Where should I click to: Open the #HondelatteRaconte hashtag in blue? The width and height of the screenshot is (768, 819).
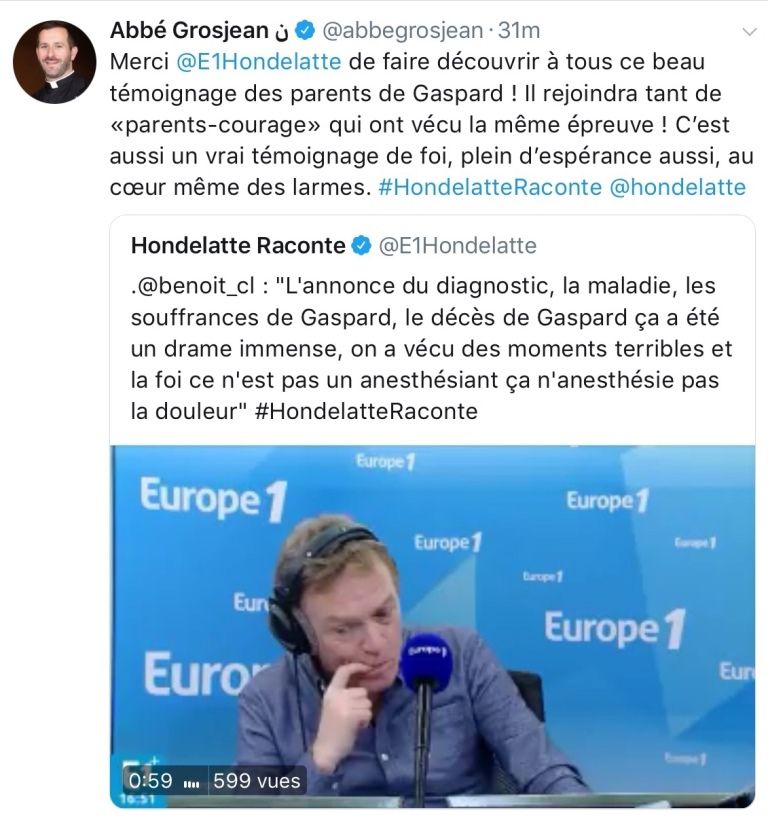pos(490,188)
